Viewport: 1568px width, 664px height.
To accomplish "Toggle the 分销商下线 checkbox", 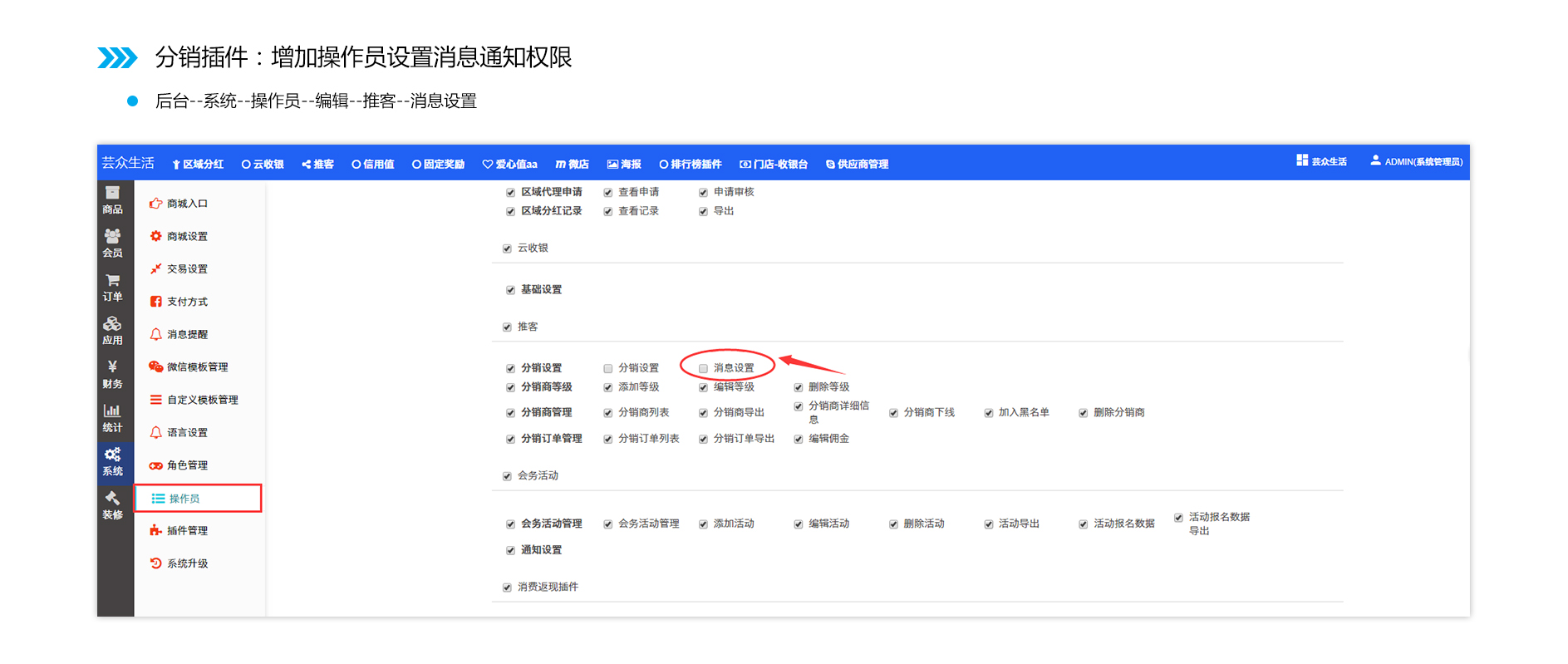I will [894, 413].
